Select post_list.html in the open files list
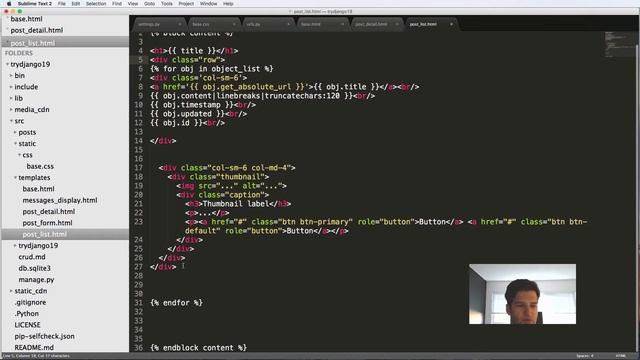Viewport: 640px width, 360px height. [33, 43]
